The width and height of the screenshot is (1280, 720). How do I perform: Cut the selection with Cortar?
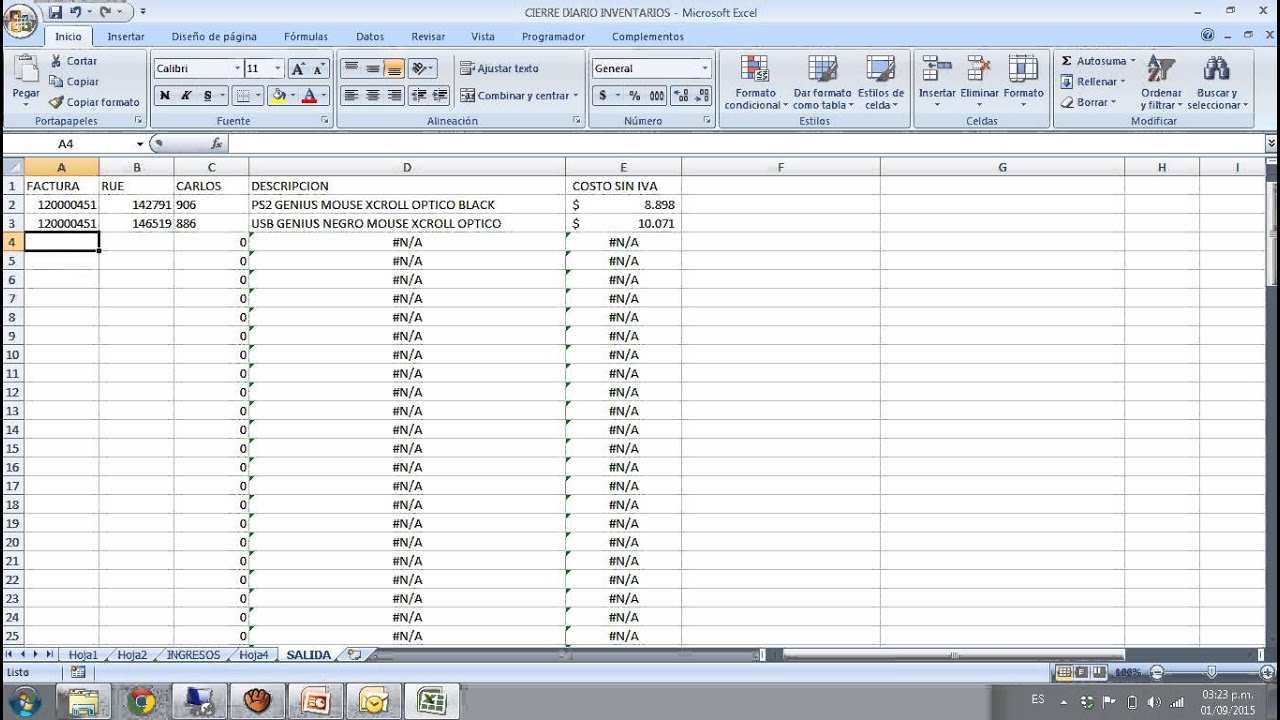(x=74, y=61)
